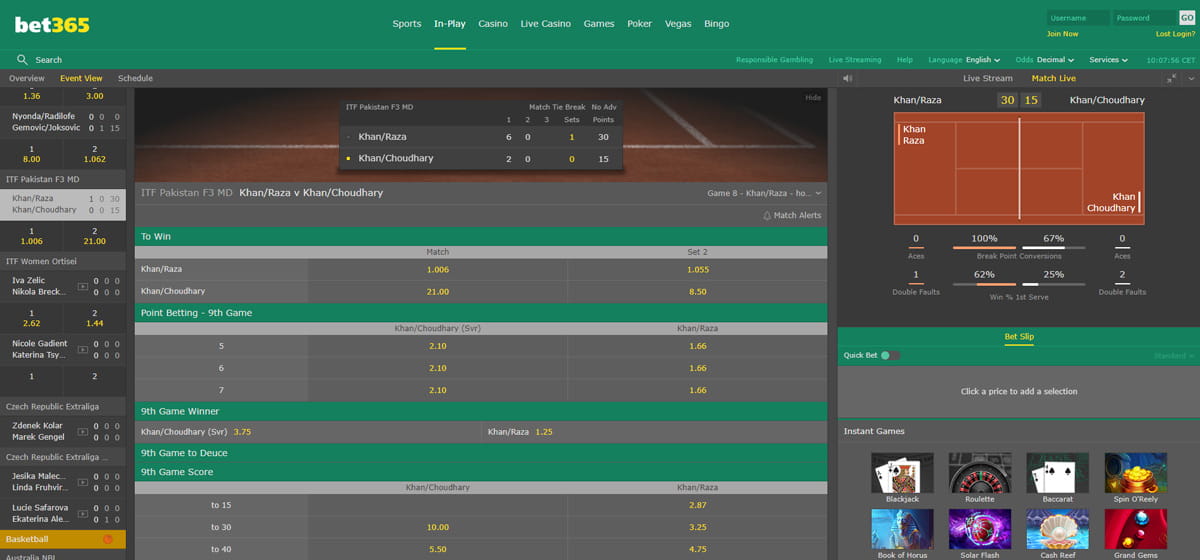Select Khan/Raza match odds 1.006
This screenshot has width=1200, height=560.
point(438,269)
